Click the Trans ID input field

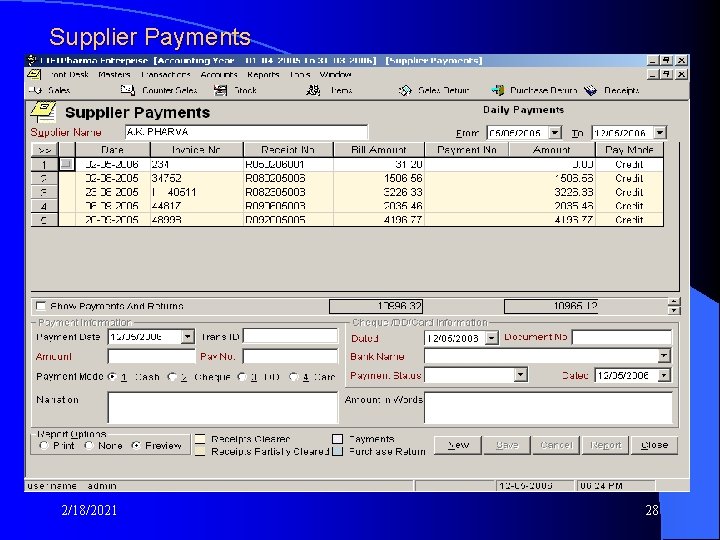290,336
